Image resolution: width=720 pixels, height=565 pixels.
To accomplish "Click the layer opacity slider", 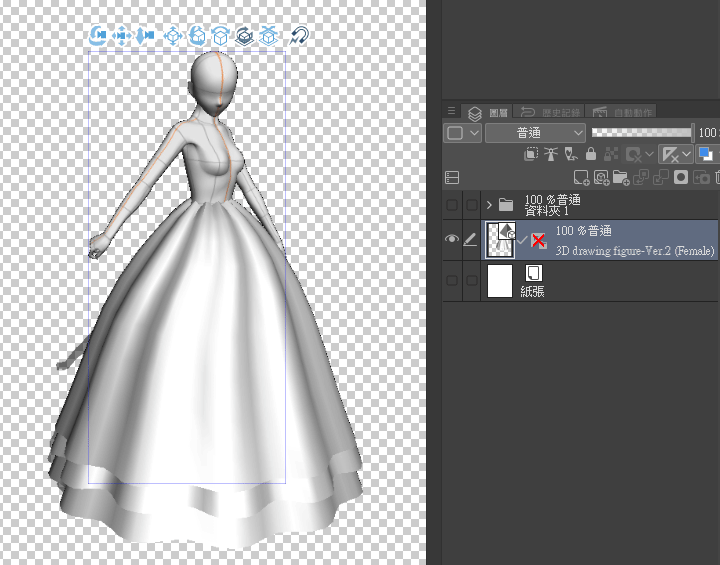I will point(640,133).
